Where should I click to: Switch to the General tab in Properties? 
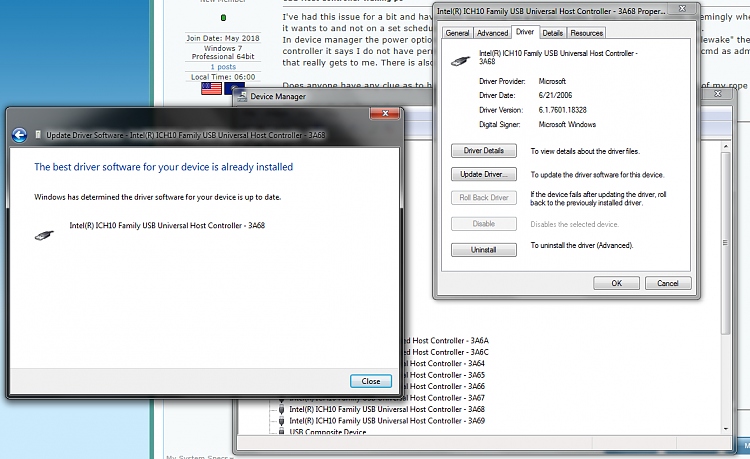[x=457, y=33]
